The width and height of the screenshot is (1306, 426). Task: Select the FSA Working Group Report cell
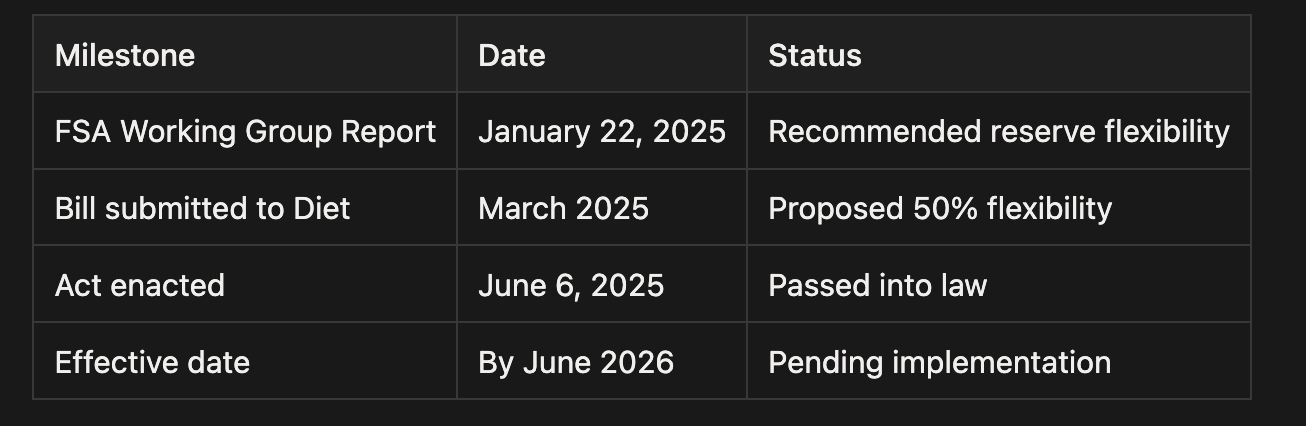(245, 132)
